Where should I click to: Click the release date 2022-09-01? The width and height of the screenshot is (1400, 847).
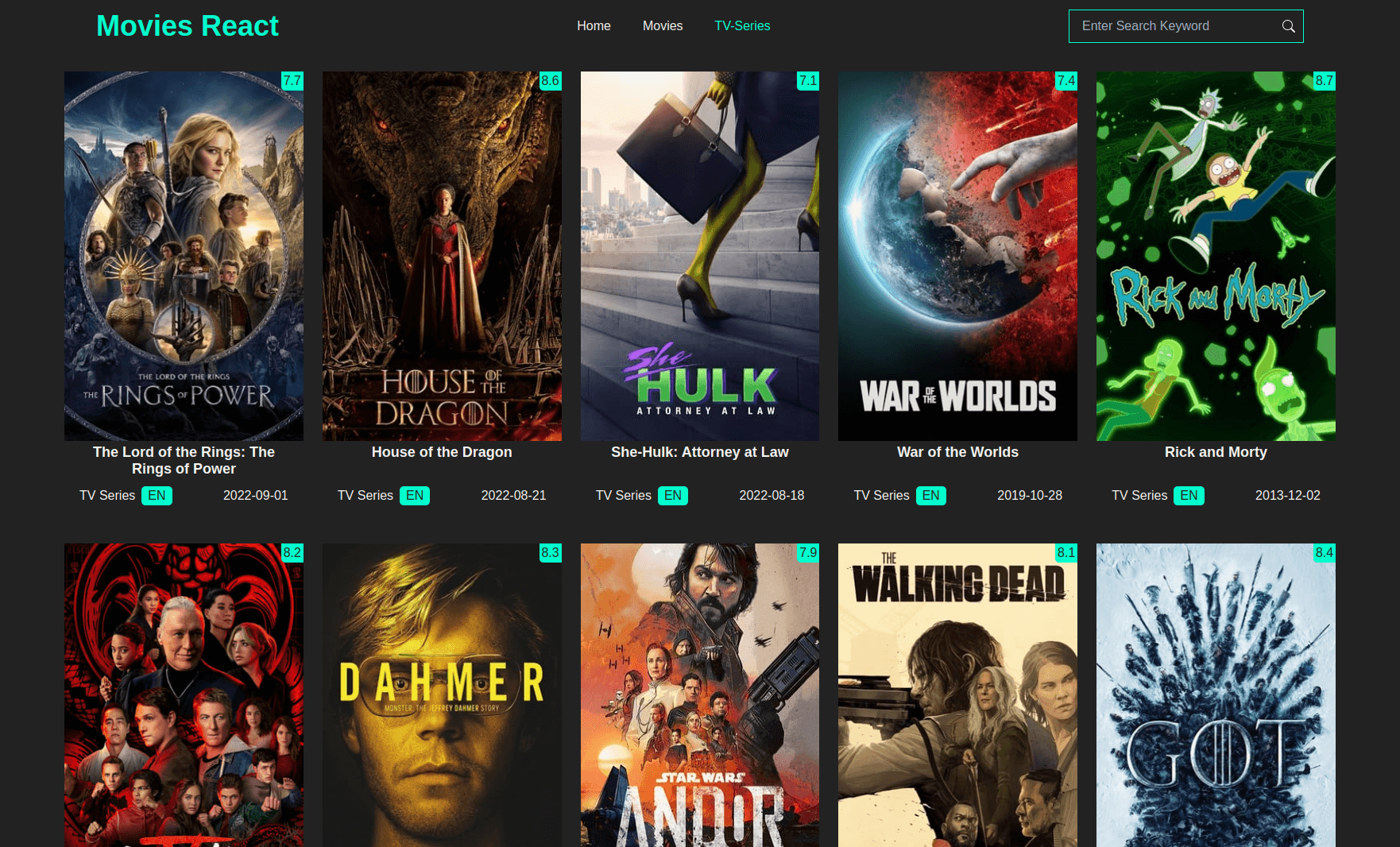point(256,496)
